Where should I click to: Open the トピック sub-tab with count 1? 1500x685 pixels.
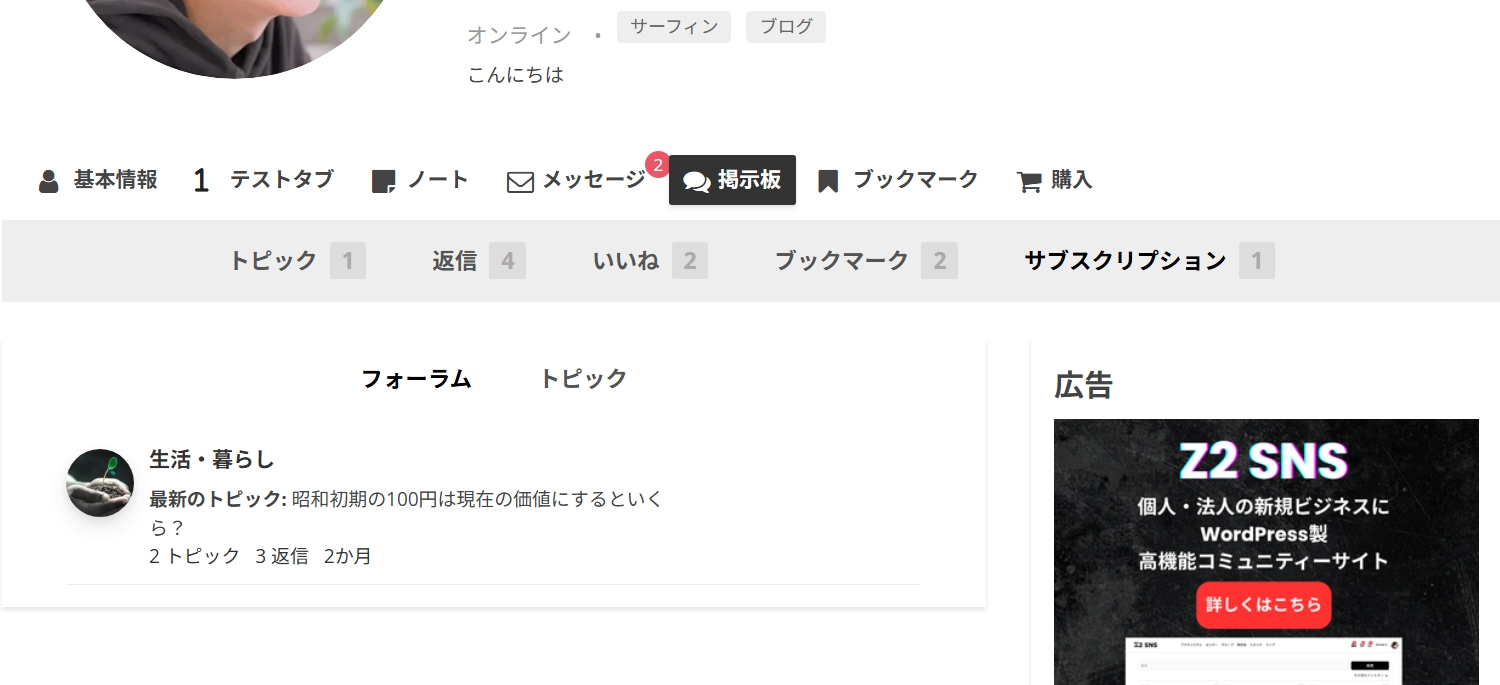[x=297, y=261]
